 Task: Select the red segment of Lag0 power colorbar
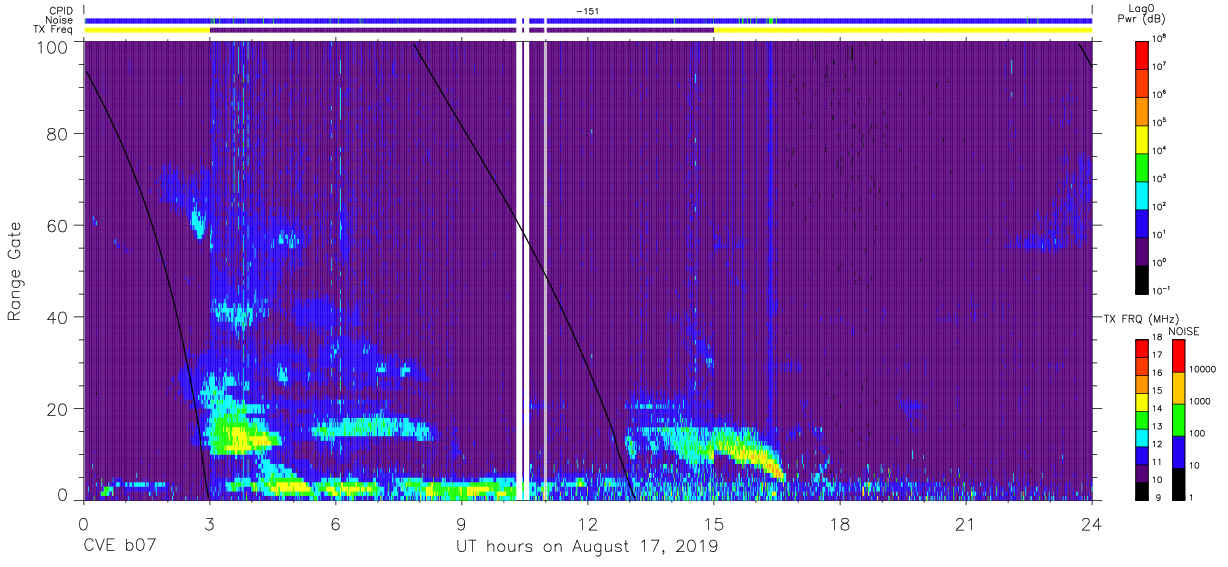tap(1142, 53)
